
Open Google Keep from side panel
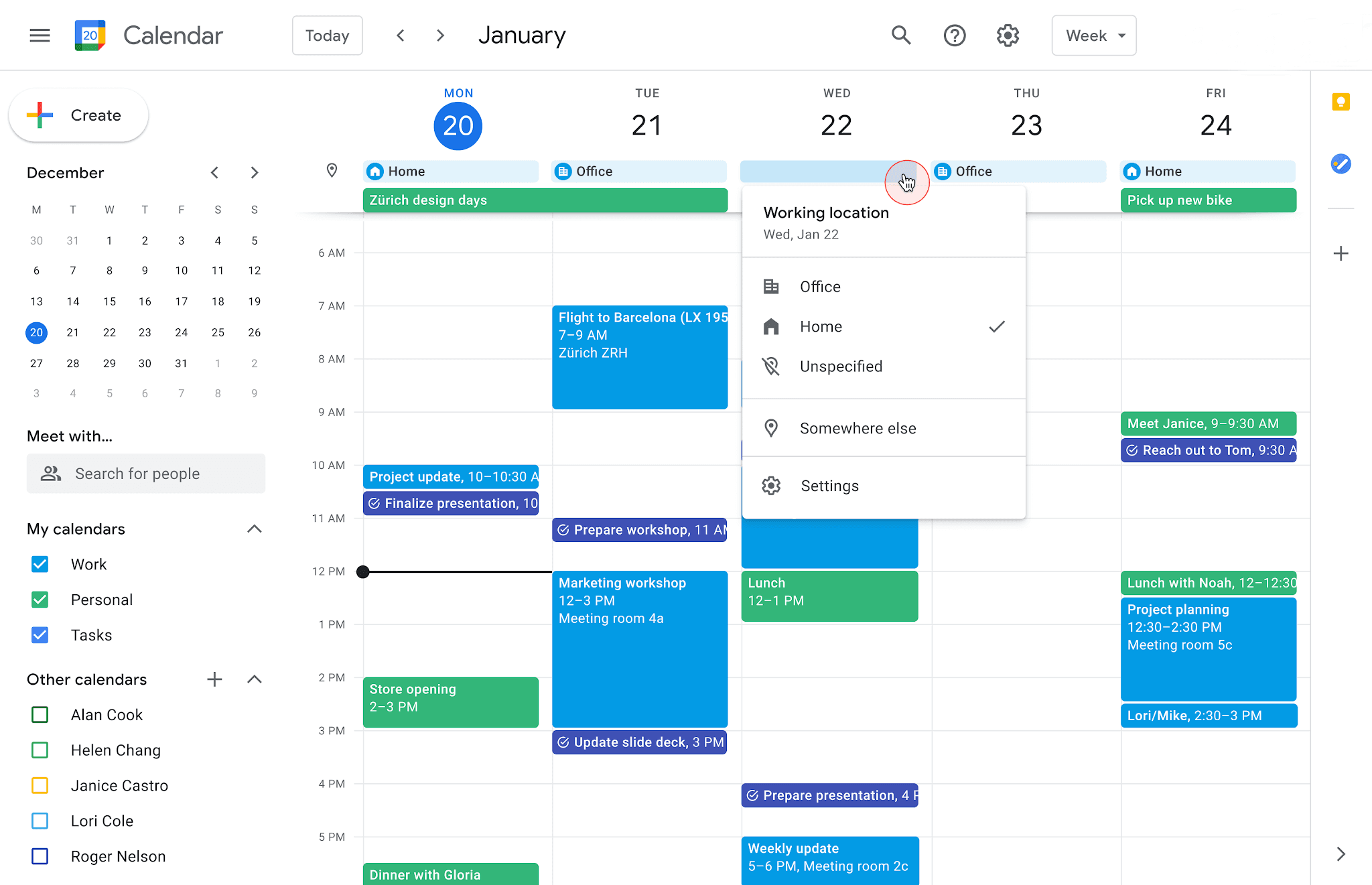click(x=1341, y=102)
